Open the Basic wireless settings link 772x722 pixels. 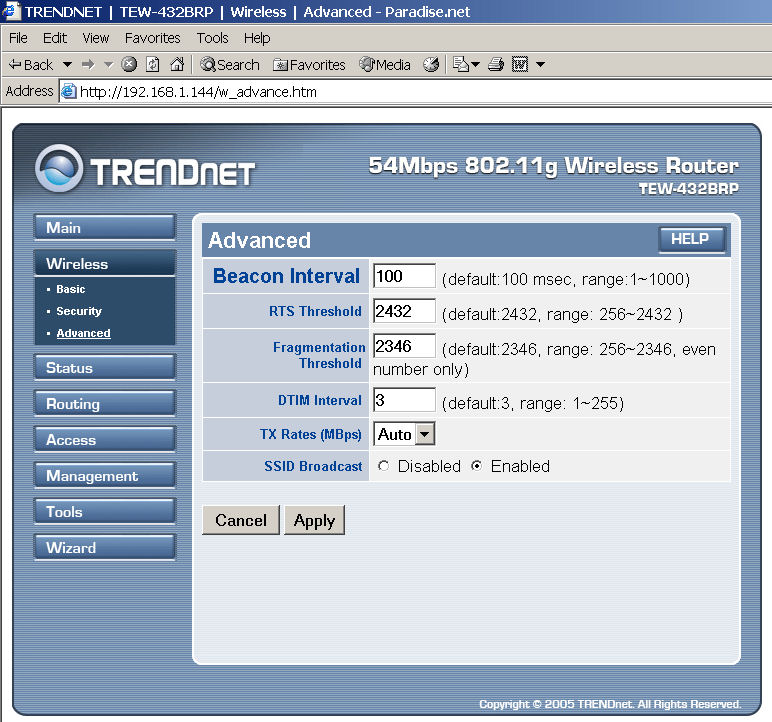click(70, 289)
